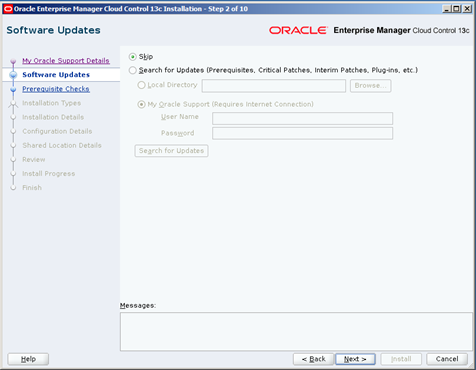Close the installer window
Viewport: 476px width, 370px height.
coord(467,9)
